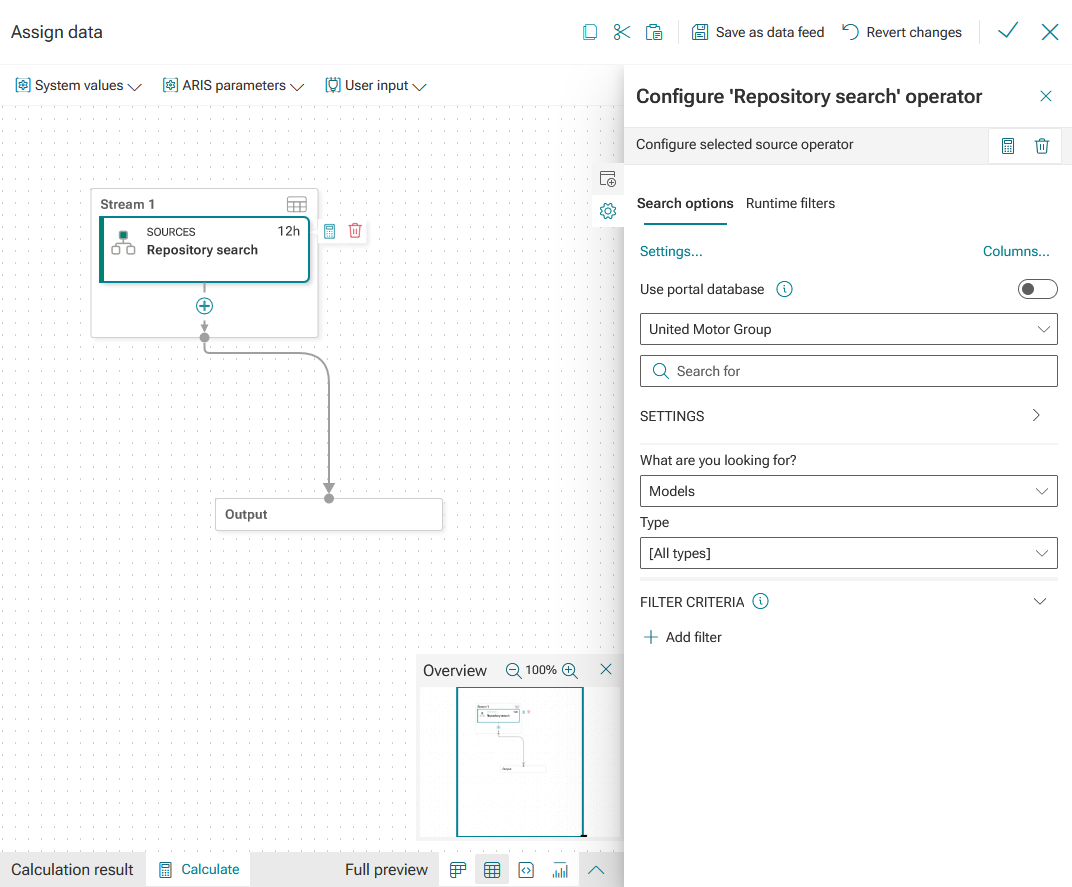Zoom out in the Overview panel

click(x=513, y=670)
